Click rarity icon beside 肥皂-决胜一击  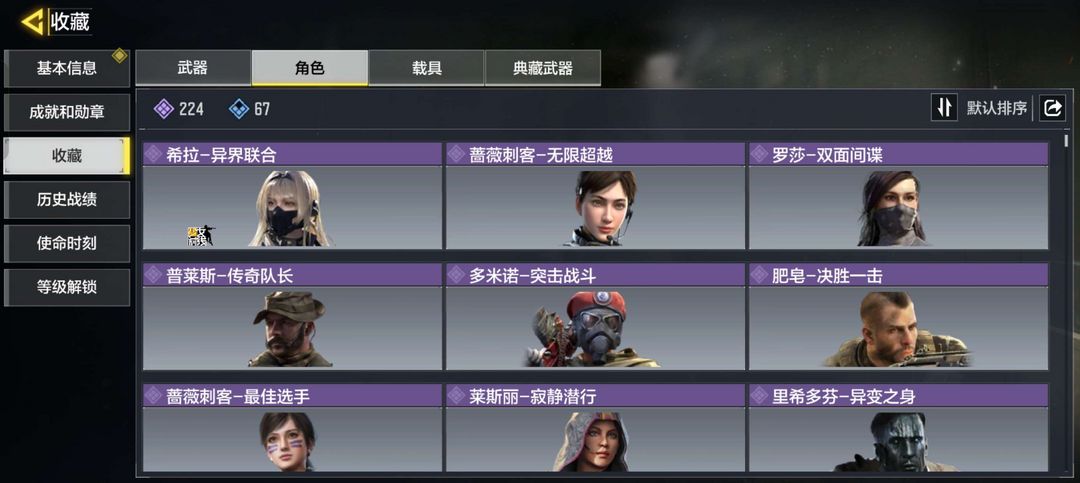pos(759,275)
